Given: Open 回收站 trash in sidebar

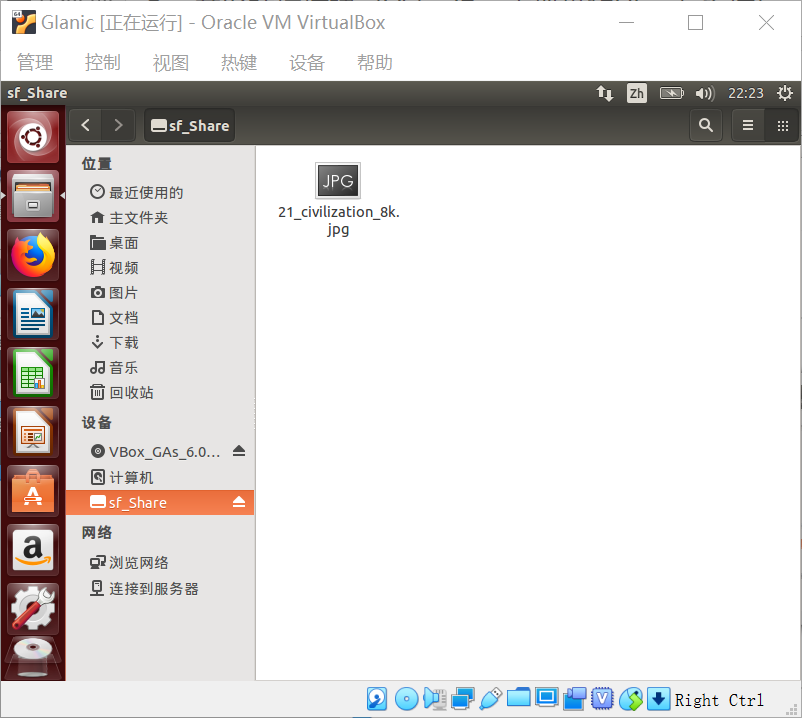Looking at the screenshot, I should 160,392.
